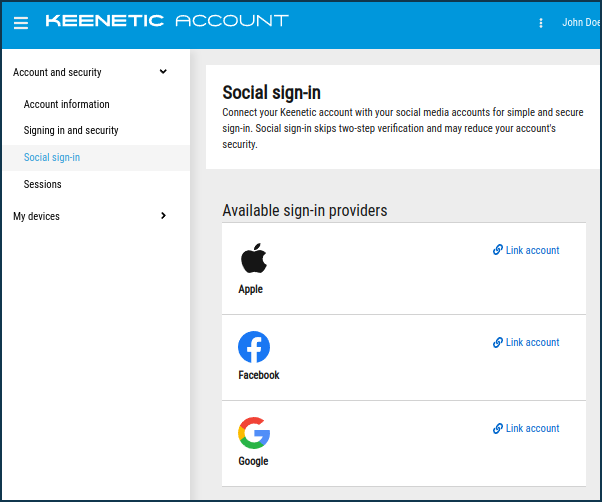Collapse the Account and security section
The height and width of the screenshot is (502, 602).
(163, 72)
